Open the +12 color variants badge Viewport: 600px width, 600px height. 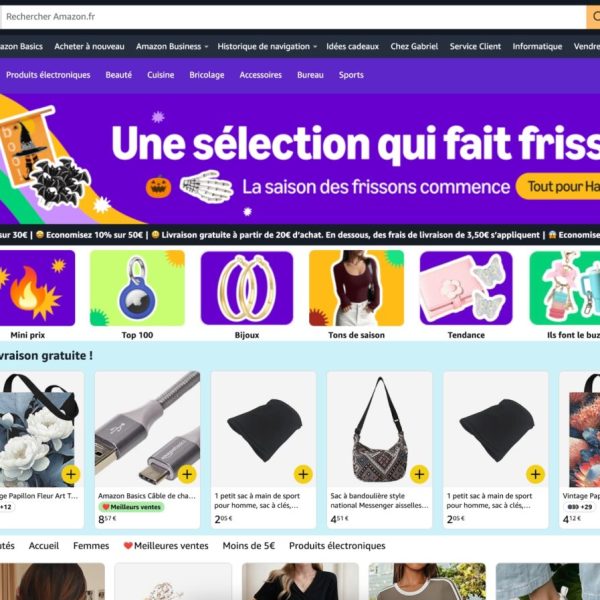7,507
